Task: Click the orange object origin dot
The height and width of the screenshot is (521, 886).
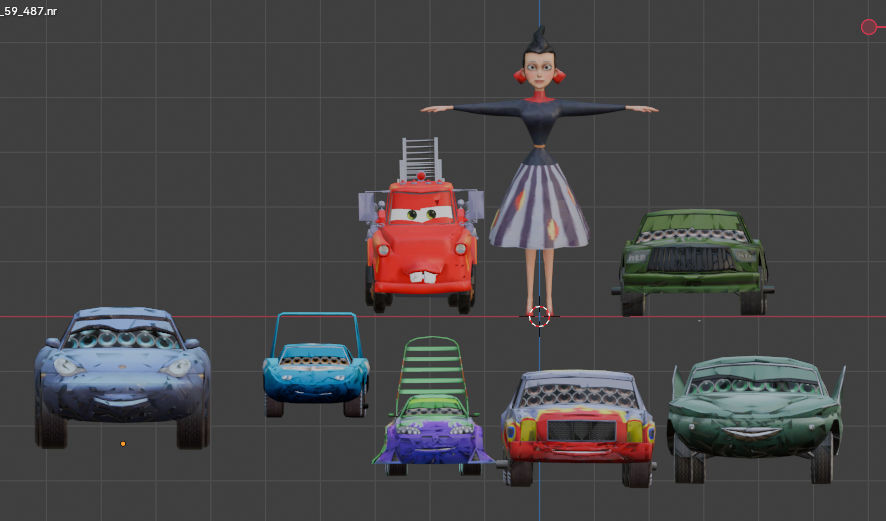Action: point(123,444)
